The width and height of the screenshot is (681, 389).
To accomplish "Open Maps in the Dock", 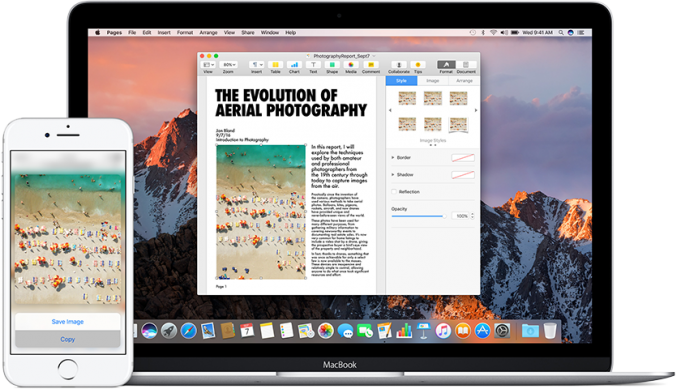I will click(306, 331).
